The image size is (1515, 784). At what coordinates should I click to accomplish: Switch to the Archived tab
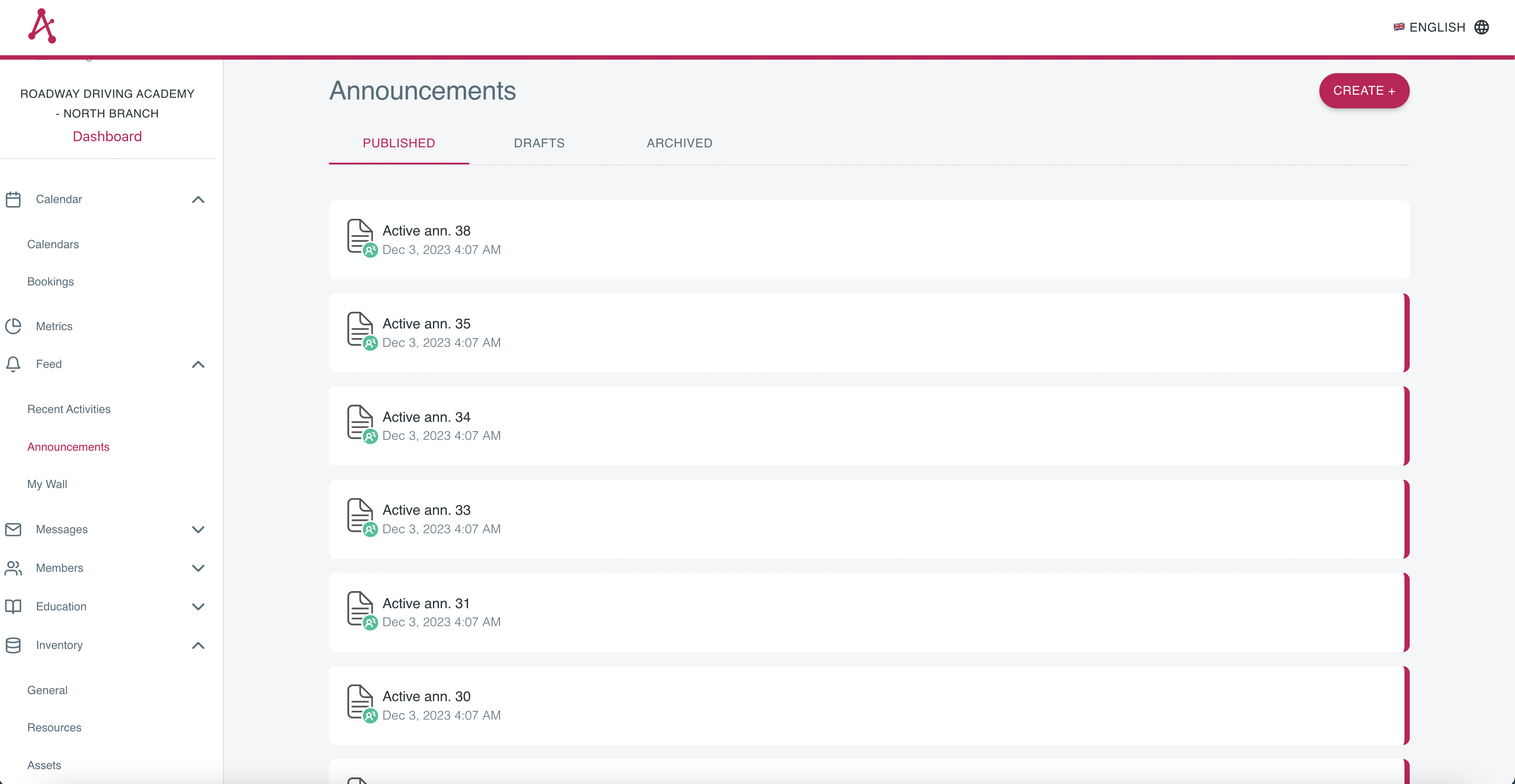[679, 143]
